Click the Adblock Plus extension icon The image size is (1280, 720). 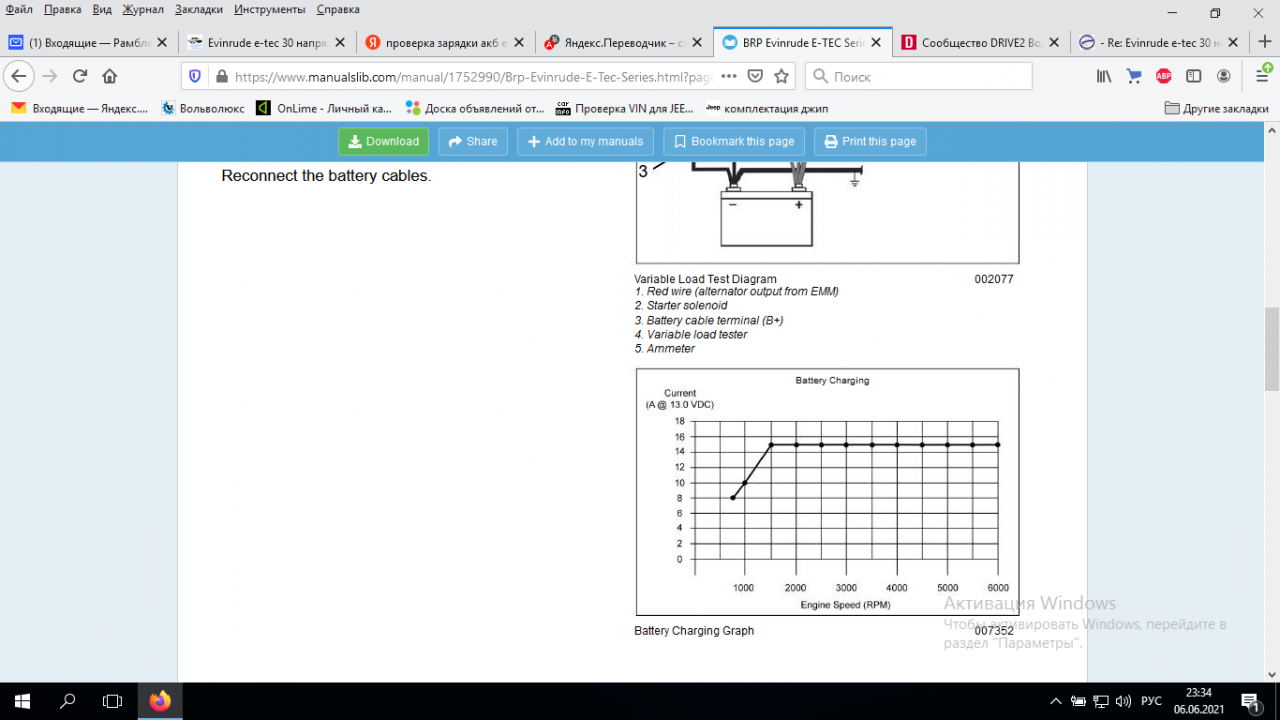1164,76
